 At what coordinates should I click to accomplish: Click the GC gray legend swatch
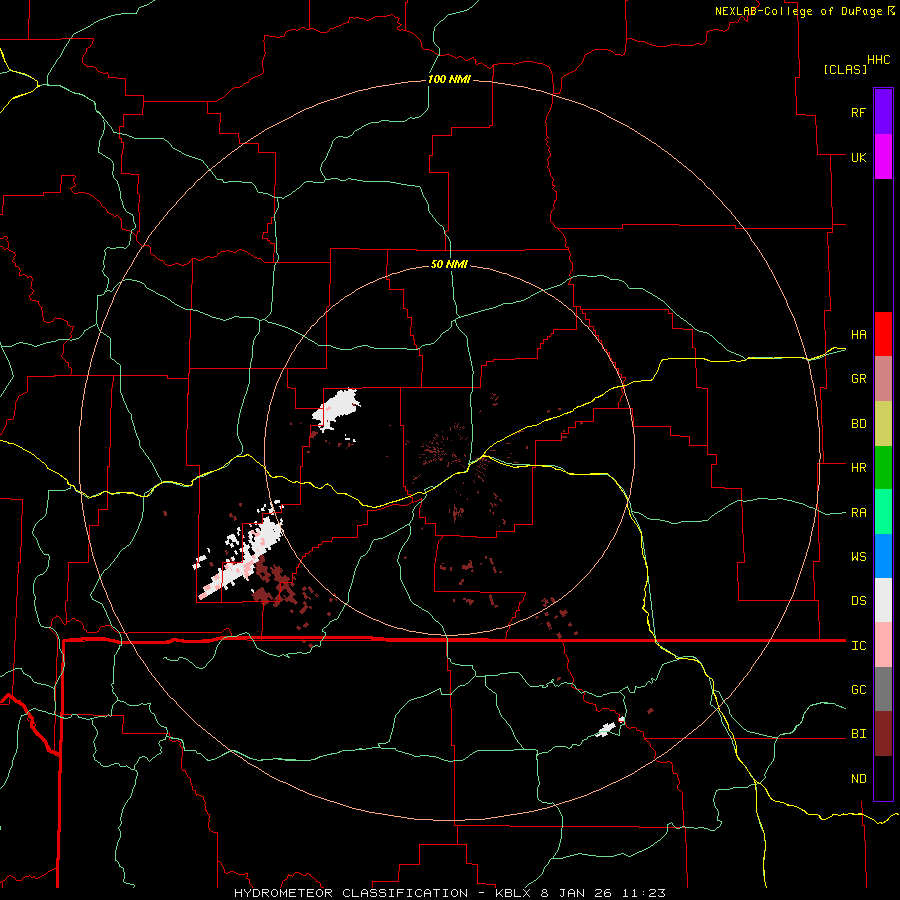[883, 689]
